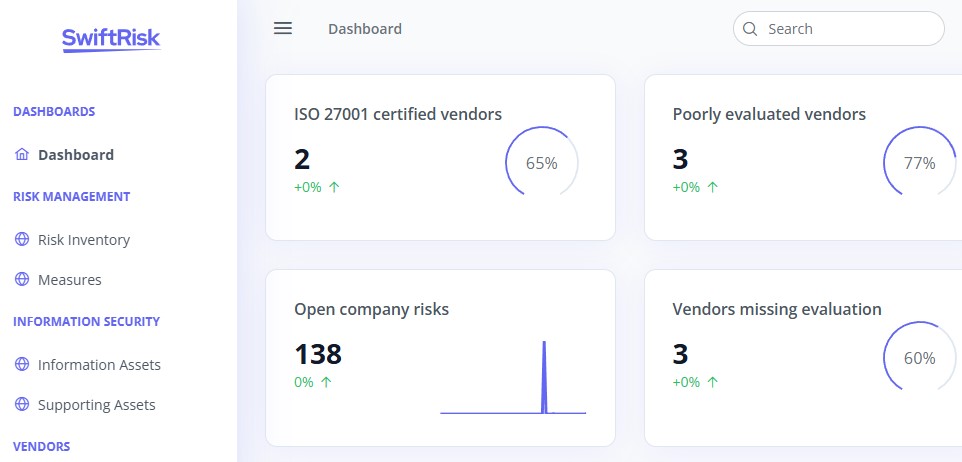Screen dimensions: 962x462
Task: Go to Supporting Assets page
Action: coord(97,405)
